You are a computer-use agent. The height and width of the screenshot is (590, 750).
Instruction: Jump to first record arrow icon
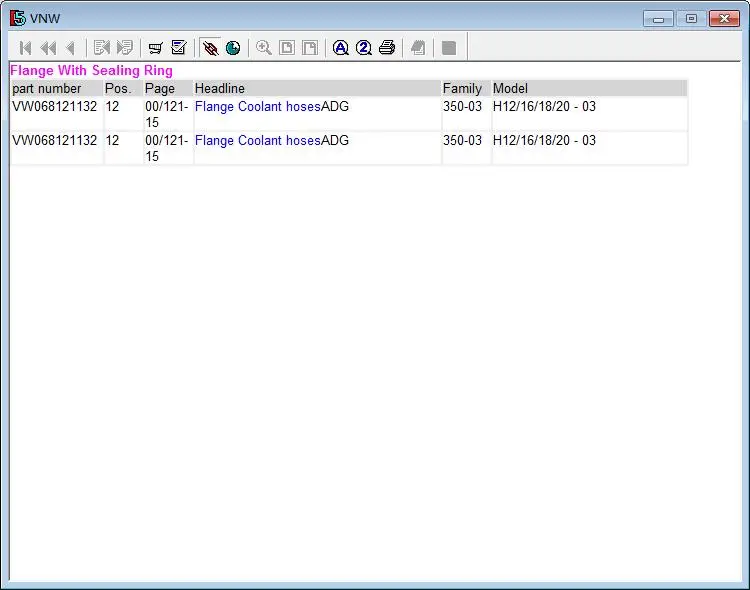pyautogui.click(x=25, y=48)
